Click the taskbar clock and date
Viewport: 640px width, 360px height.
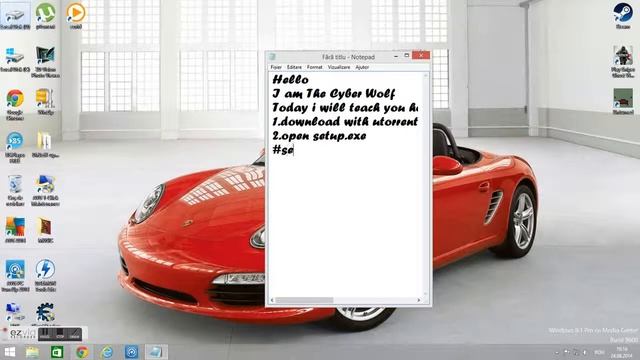[x=622, y=352]
